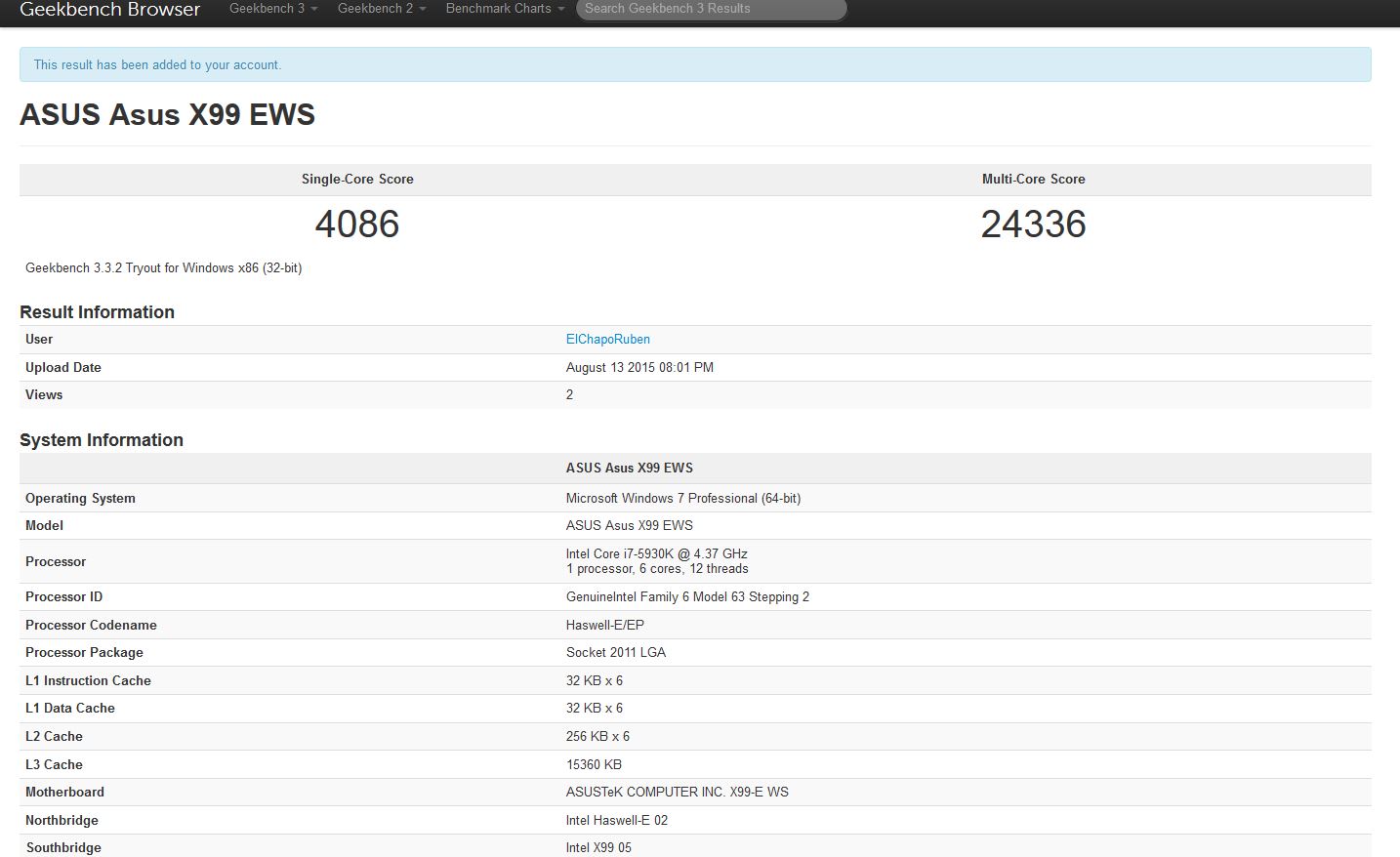This screenshot has width=1400, height=857.
Task: Click the Model row value ASUS Asus X99 EWS
Action: pyautogui.click(x=630, y=525)
